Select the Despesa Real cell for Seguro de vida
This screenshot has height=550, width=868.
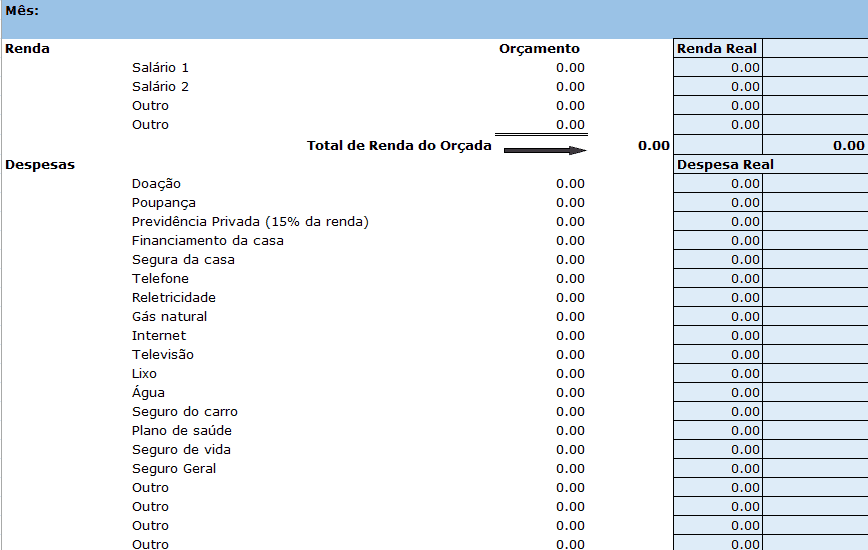coord(718,449)
